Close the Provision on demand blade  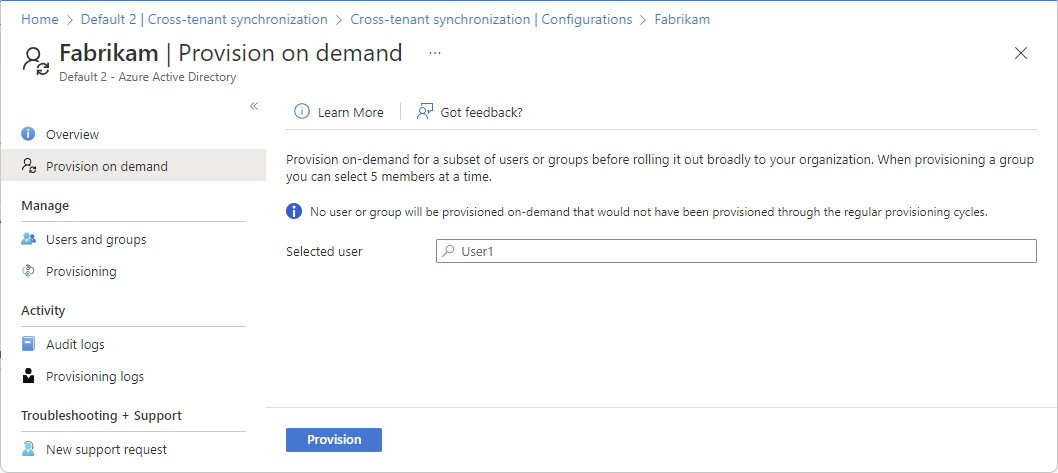coord(1021,53)
